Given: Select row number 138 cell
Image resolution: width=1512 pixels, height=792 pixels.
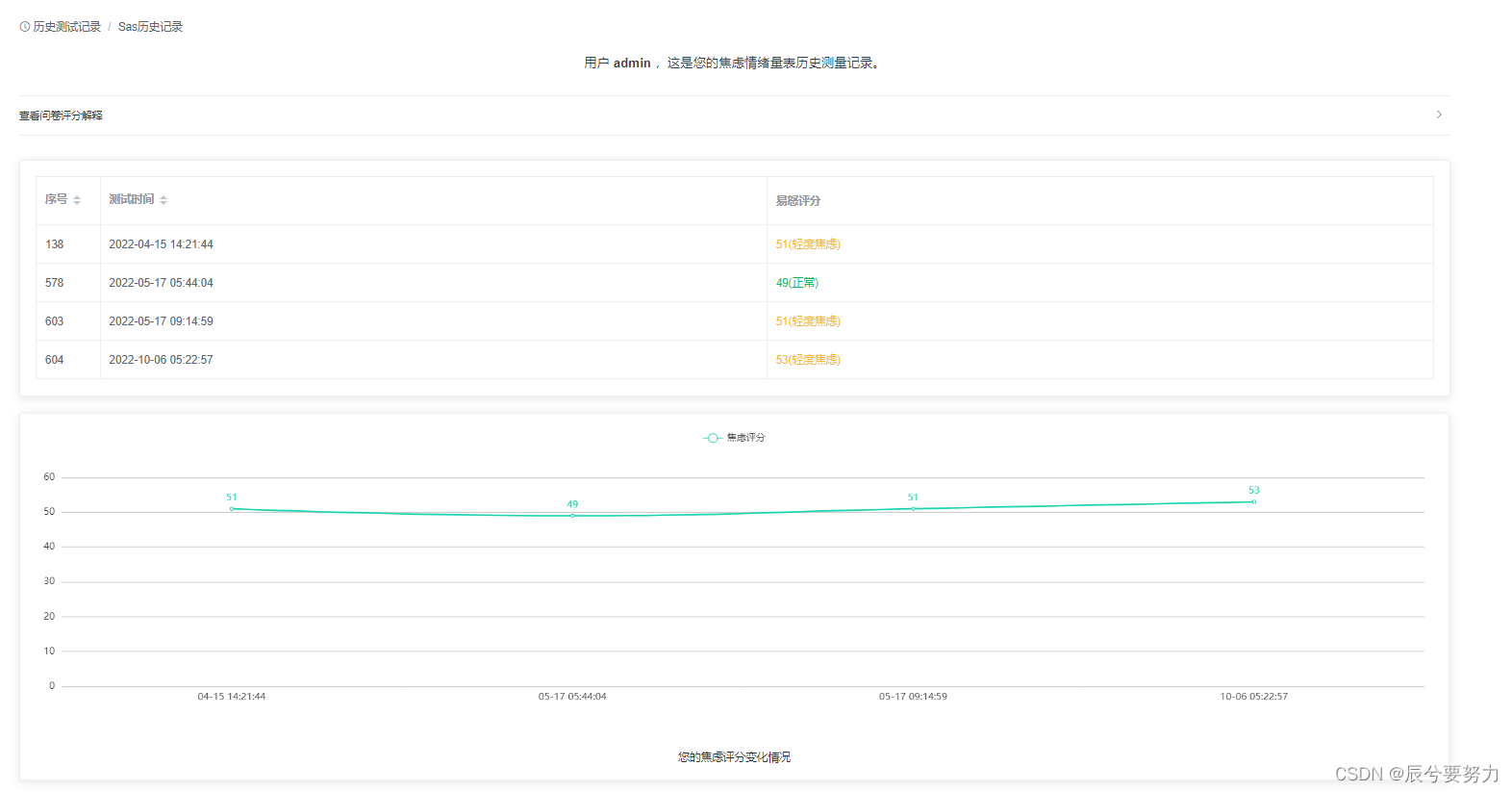Looking at the screenshot, I should click(x=54, y=244).
